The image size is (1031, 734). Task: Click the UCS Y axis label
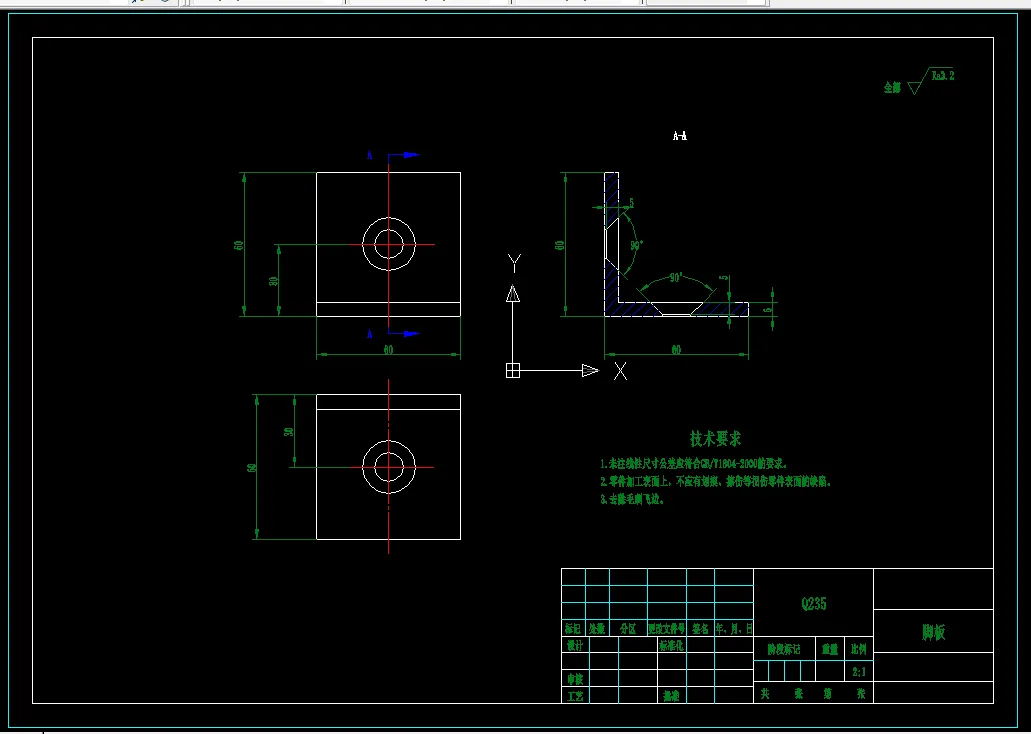514,263
